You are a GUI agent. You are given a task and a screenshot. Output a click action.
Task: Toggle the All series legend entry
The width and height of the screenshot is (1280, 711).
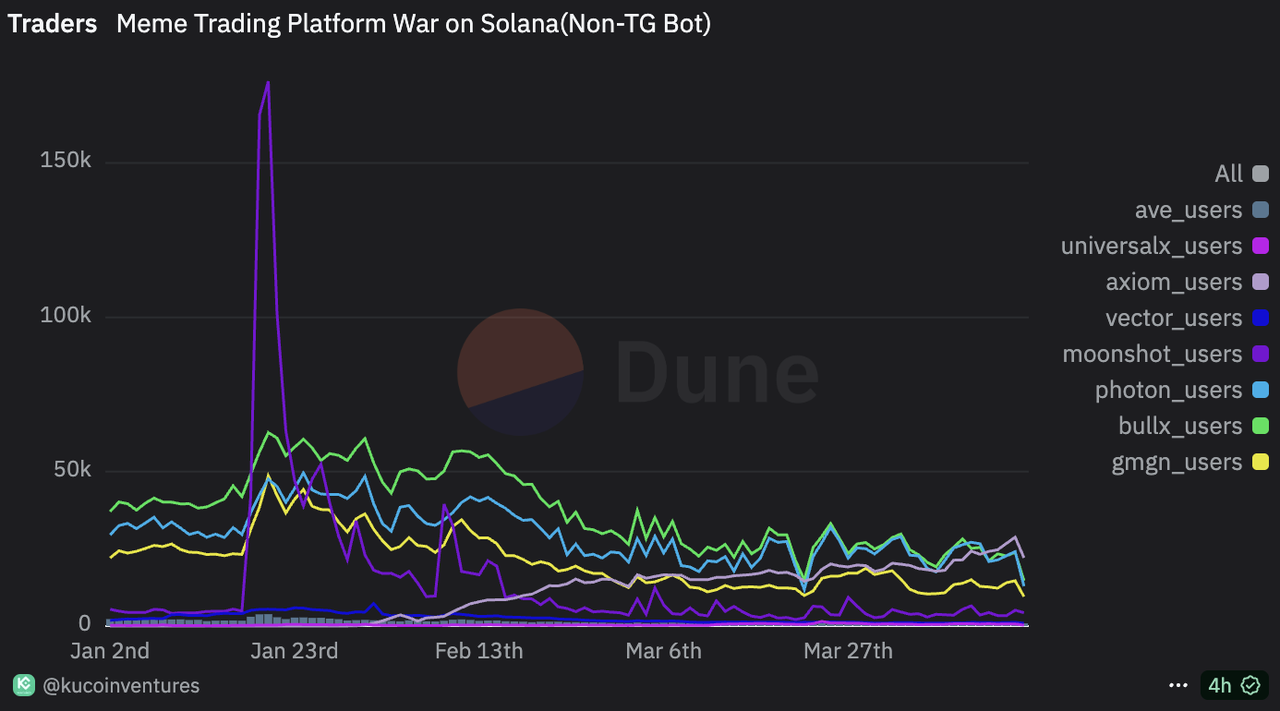(x=1228, y=174)
